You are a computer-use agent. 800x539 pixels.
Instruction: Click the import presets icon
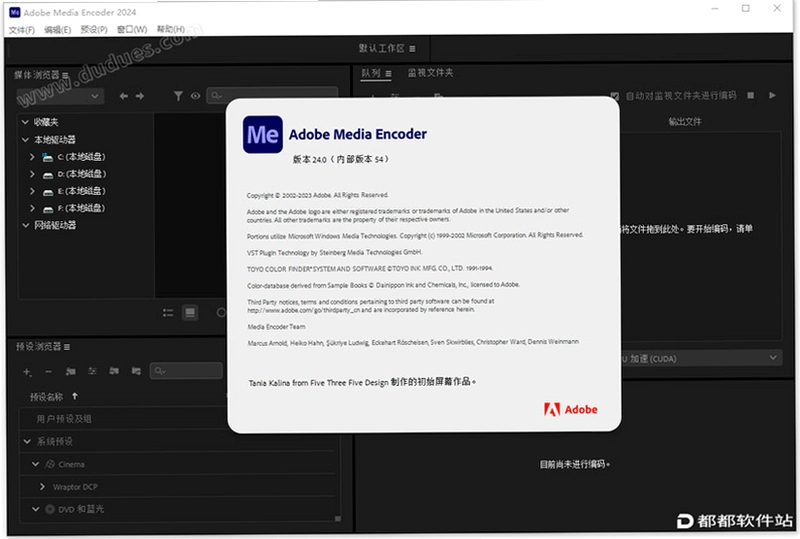click(114, 371)
